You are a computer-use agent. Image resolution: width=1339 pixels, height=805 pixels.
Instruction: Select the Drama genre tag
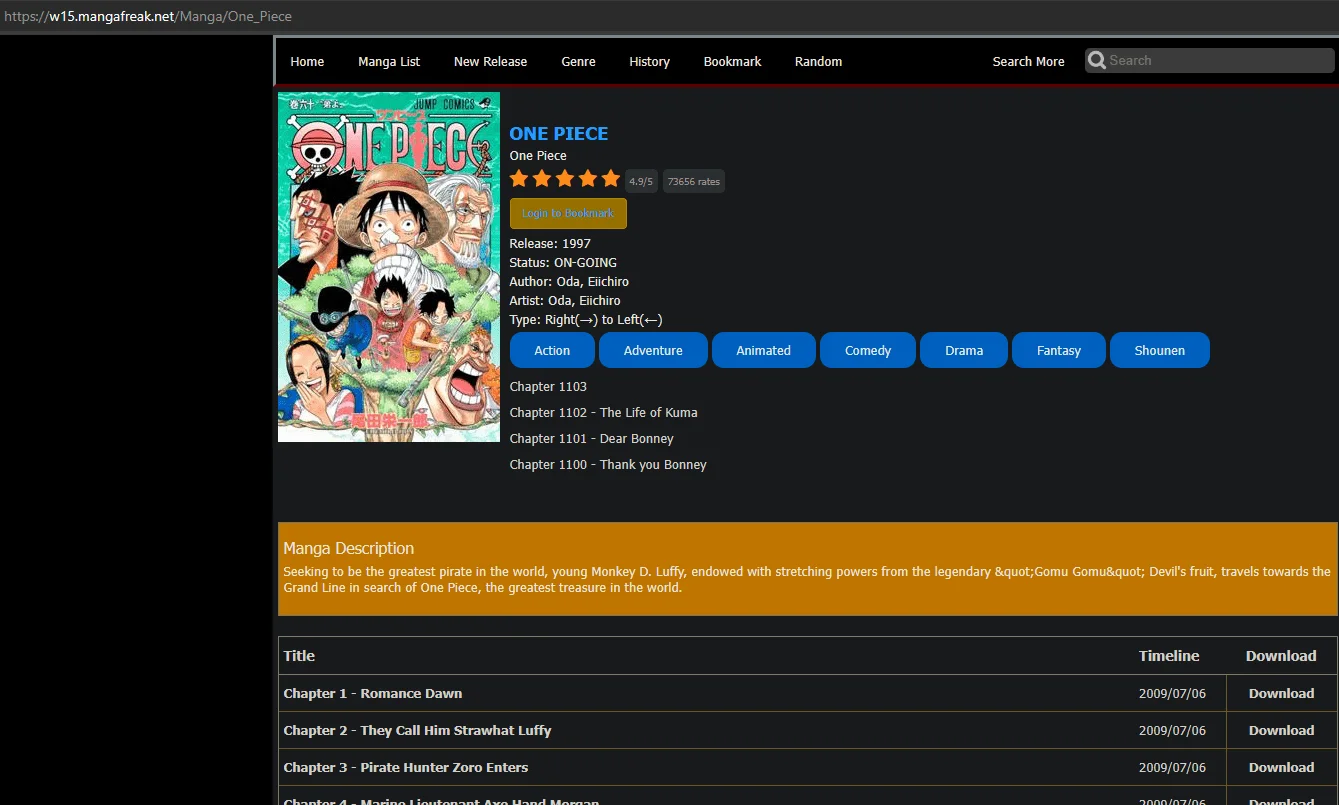click(x=964, y=350)
